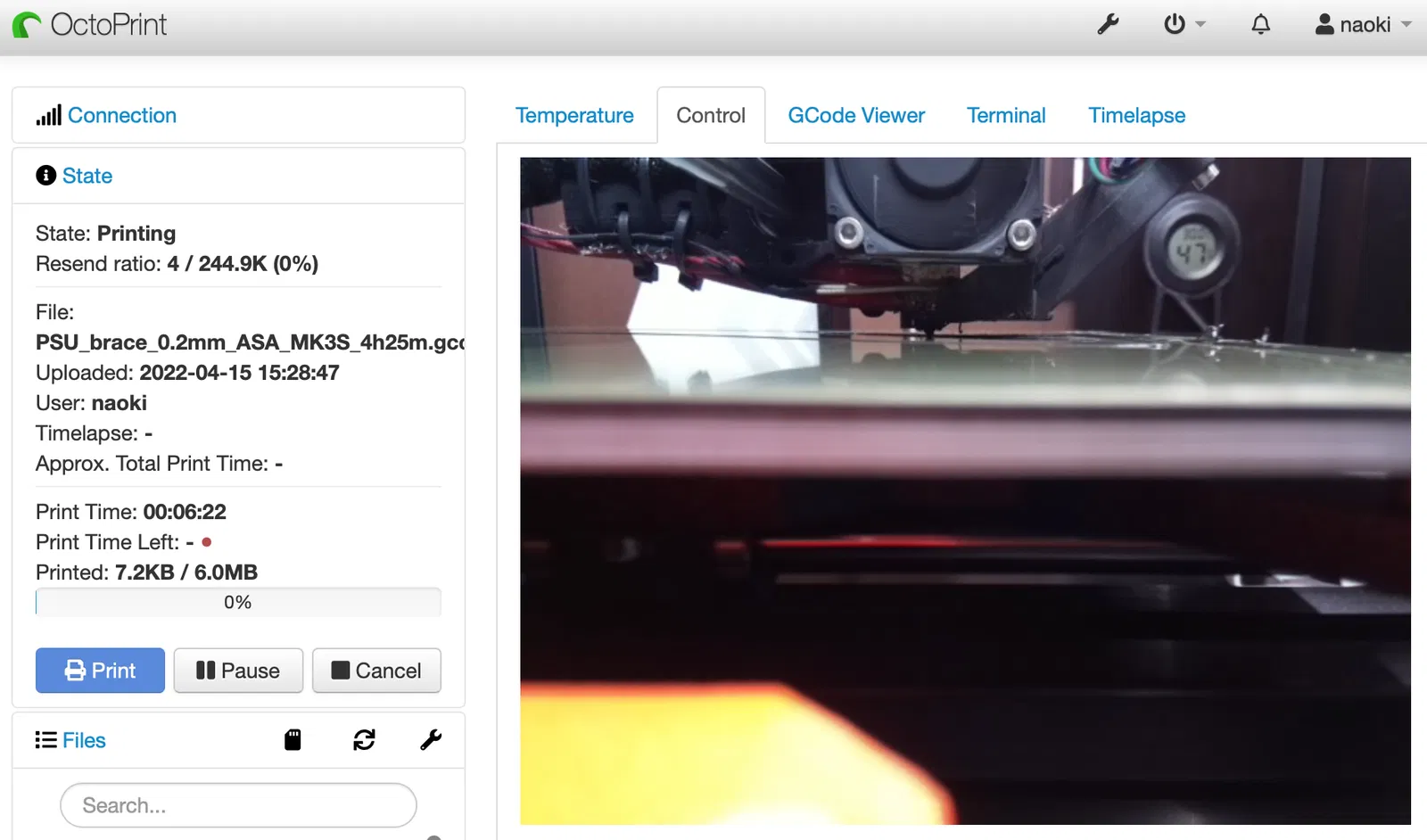This screenshot has height=840, width=1427.
Task: Click the SD card icon in Files
Action: 293,739
